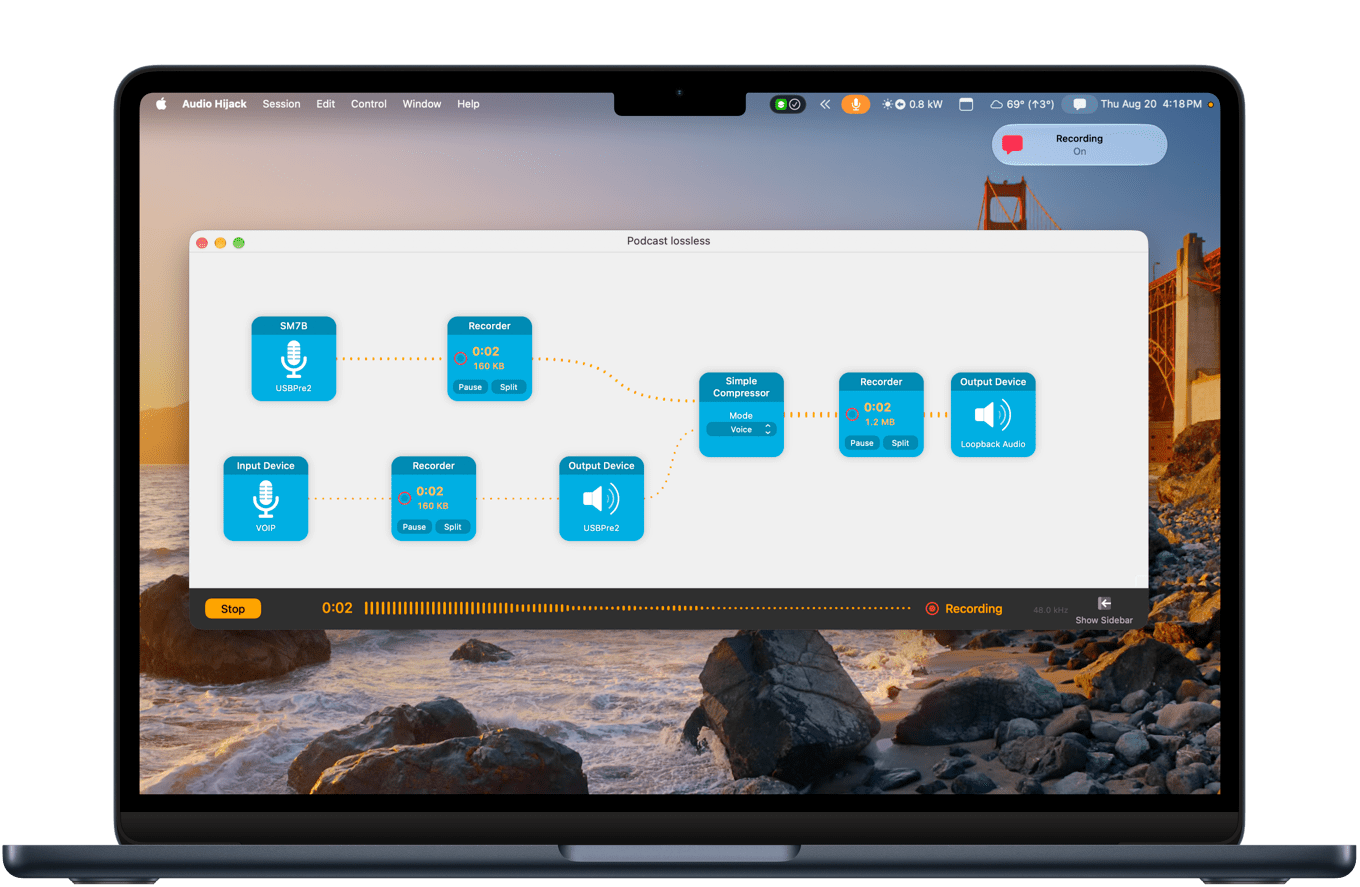Screen dimensions: 1360x887
Task: Click the Mode label in the Simple Compressor
Action: 741,415
